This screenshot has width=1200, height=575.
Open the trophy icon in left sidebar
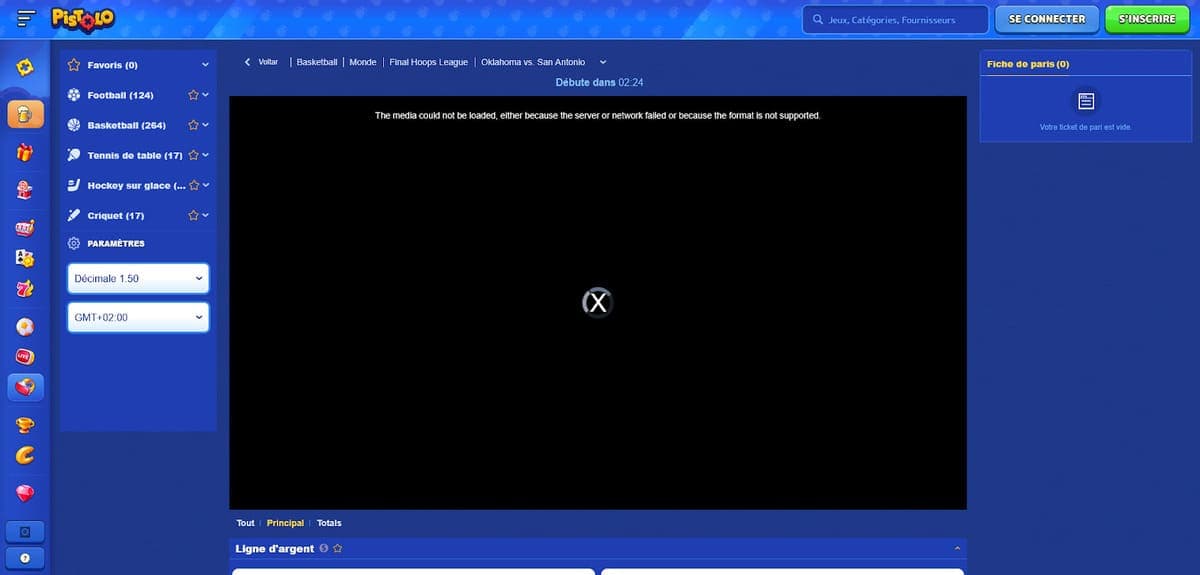point(25,423)
